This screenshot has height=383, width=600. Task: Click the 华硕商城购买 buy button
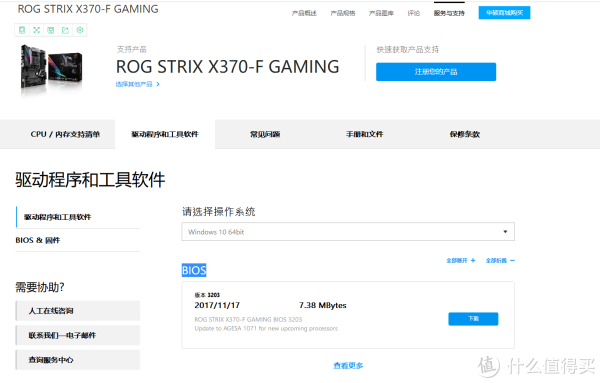504,13
